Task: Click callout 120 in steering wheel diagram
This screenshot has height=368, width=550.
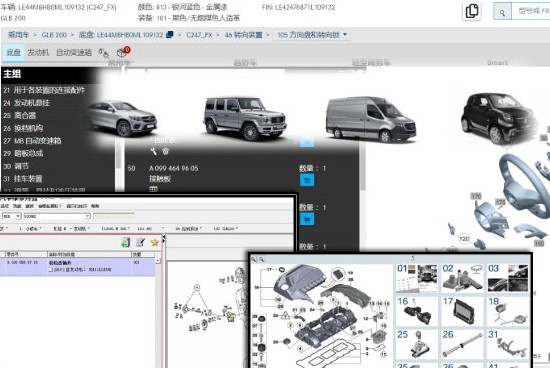Action: point(464,239)
